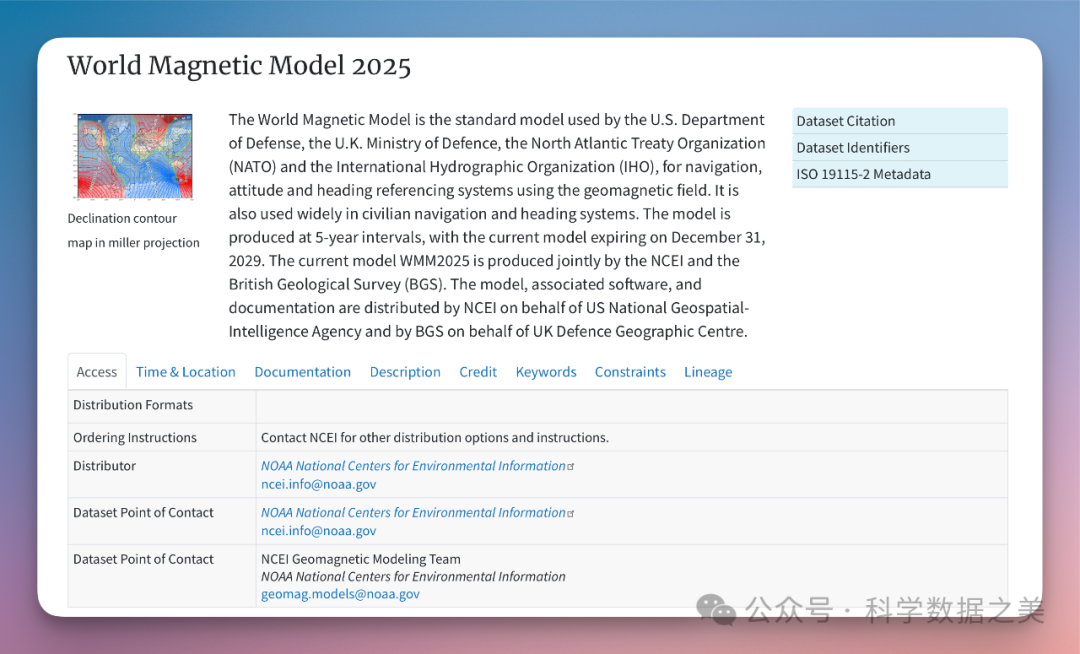Follow the NOAA NCEI link in the Distributor row
The width and height of the screenshot is (1080, 654).
click(x=413, y=466)
